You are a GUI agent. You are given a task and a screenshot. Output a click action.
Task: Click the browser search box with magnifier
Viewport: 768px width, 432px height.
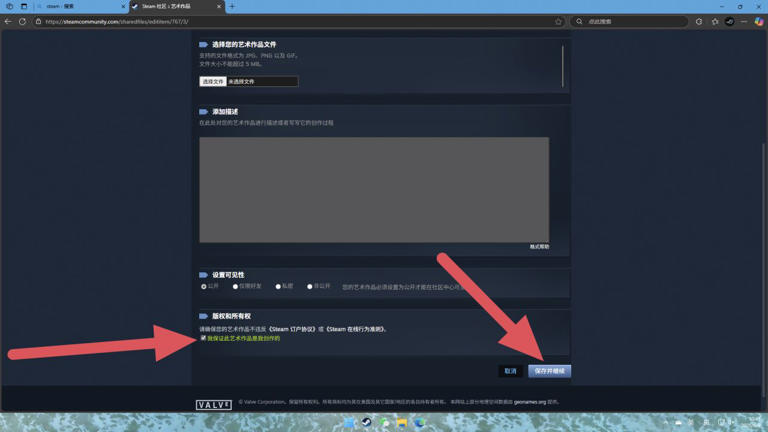click(629, 22)
